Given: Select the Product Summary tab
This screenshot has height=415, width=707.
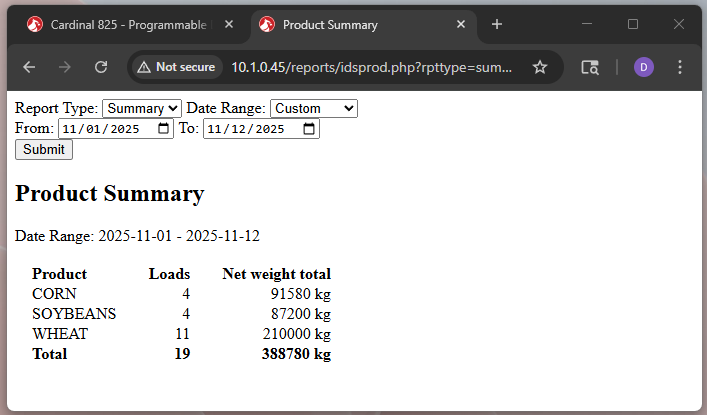Looking at the screenshot, I should [x=350, y=24].
